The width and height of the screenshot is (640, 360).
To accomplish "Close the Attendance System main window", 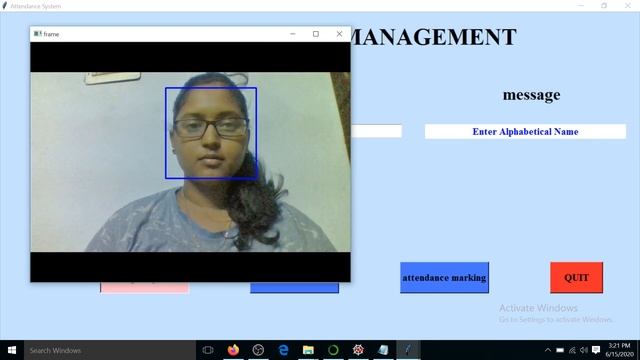I will pyautogui.click(x=628, y=6).
